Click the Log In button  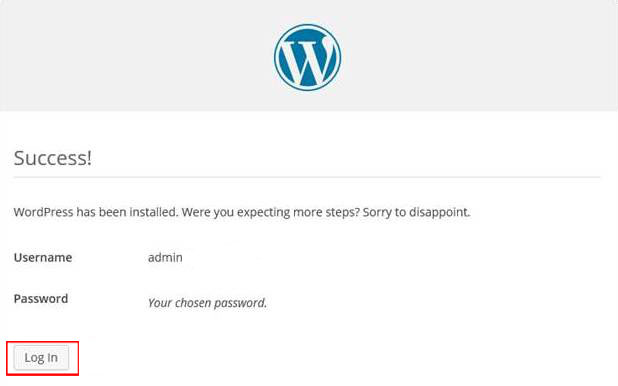point(41,358)
